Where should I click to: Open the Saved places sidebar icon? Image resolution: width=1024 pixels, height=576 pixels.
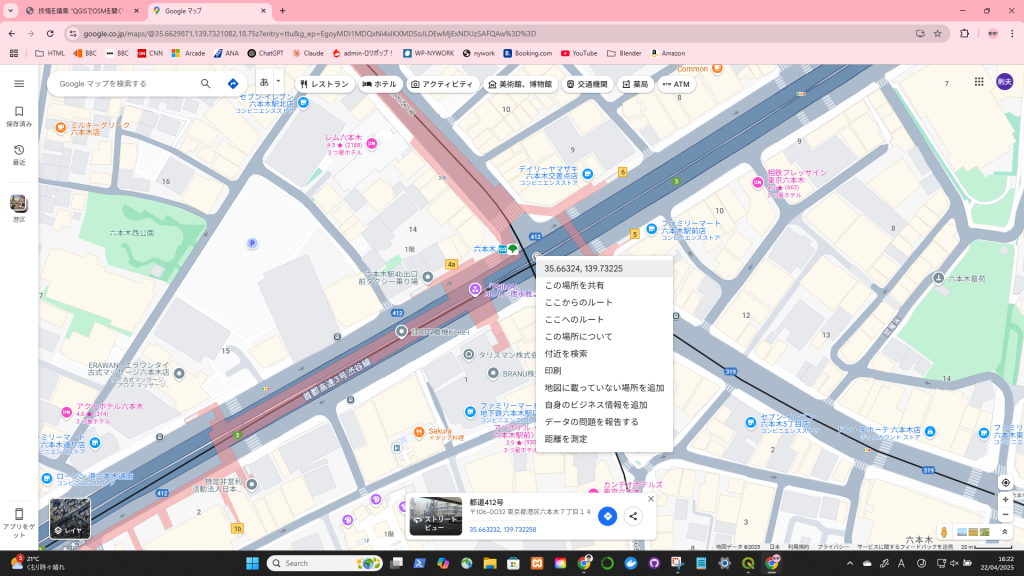(x=19, y=116)
